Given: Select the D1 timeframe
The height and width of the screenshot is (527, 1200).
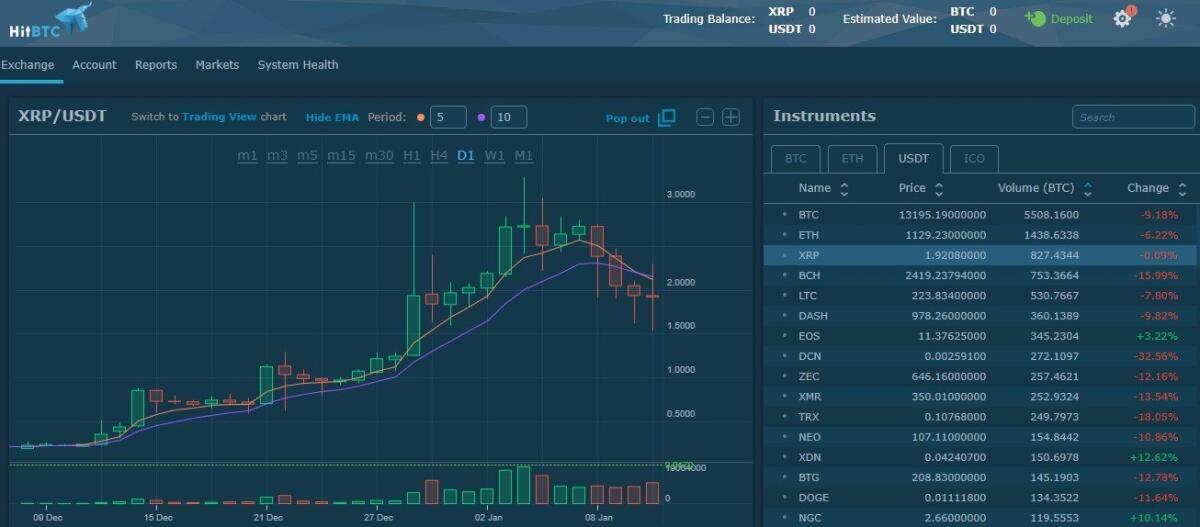Looking at the screenshot, I should point(466,155).
